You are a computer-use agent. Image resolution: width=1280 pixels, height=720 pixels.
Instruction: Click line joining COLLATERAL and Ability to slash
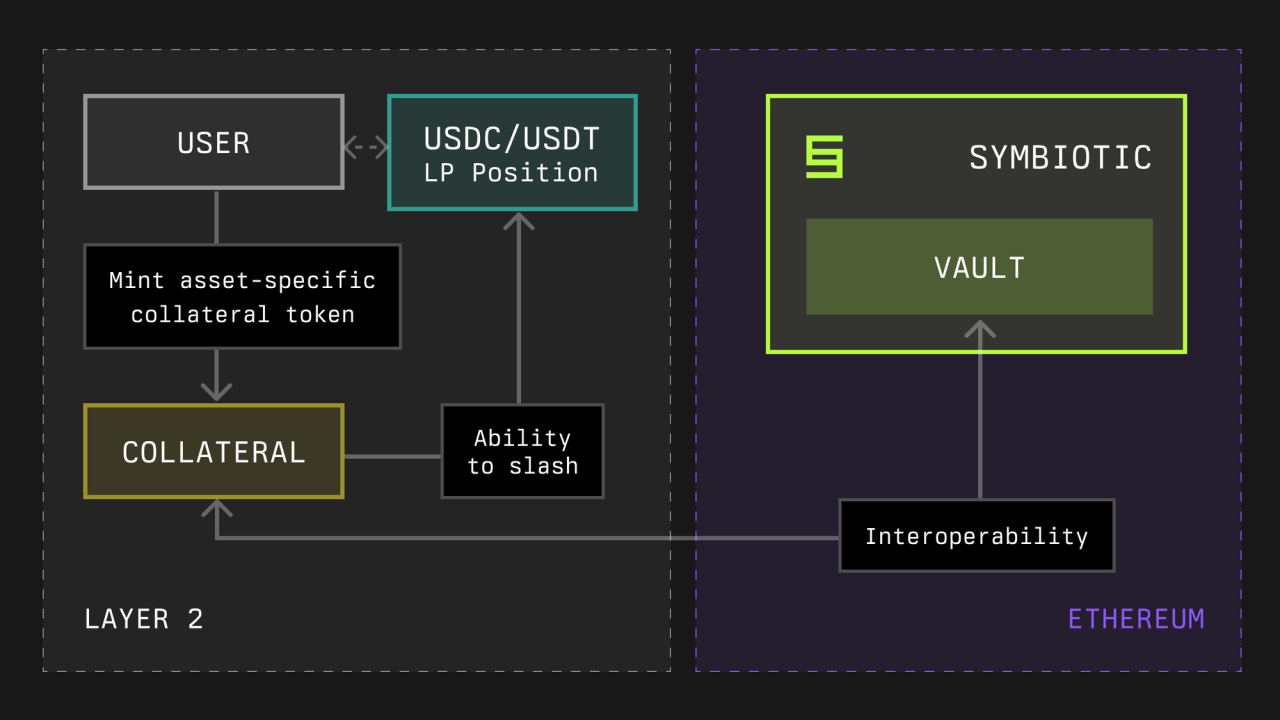pyautogui.click(x=393, y=456)
